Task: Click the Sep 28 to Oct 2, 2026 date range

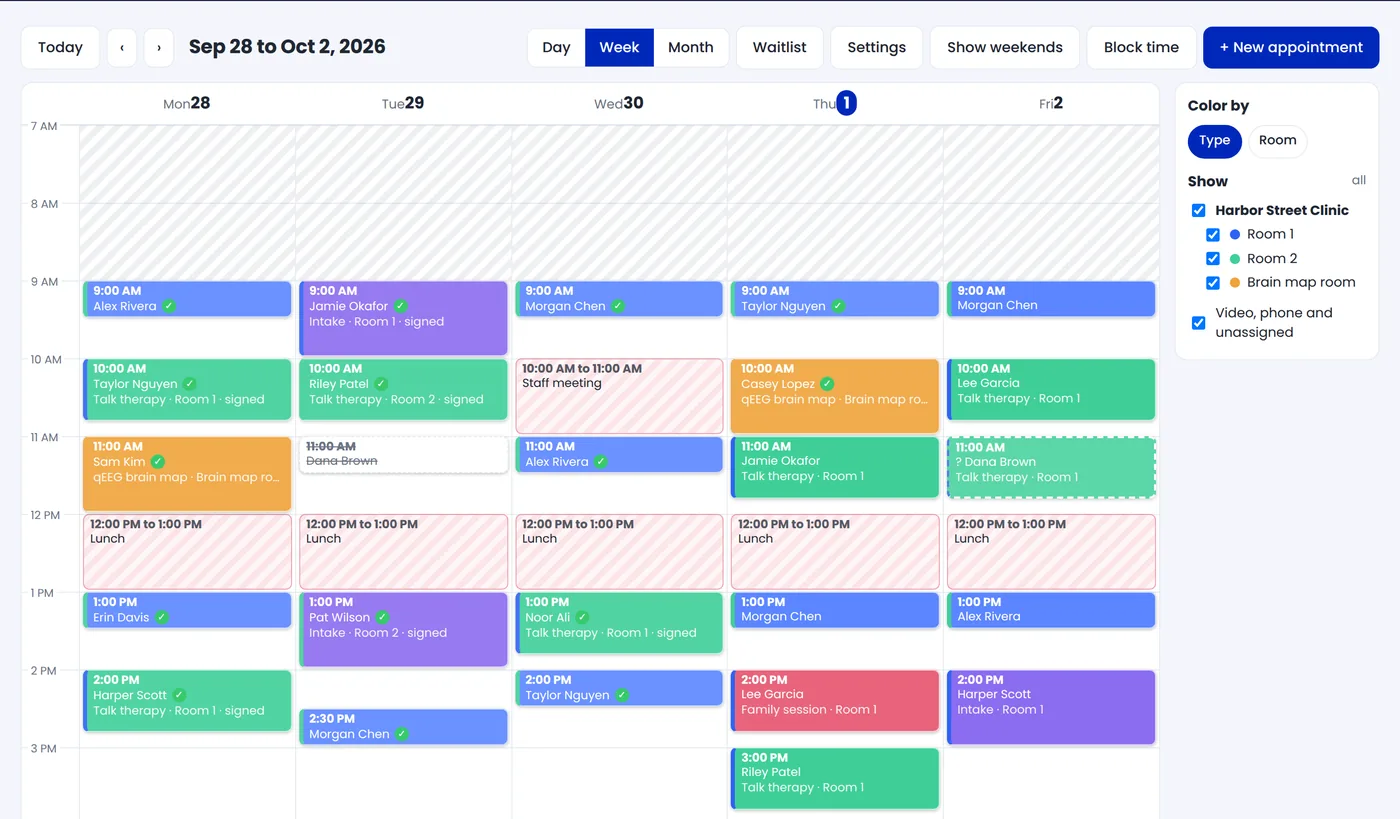Action: click(x=287, y=47)
